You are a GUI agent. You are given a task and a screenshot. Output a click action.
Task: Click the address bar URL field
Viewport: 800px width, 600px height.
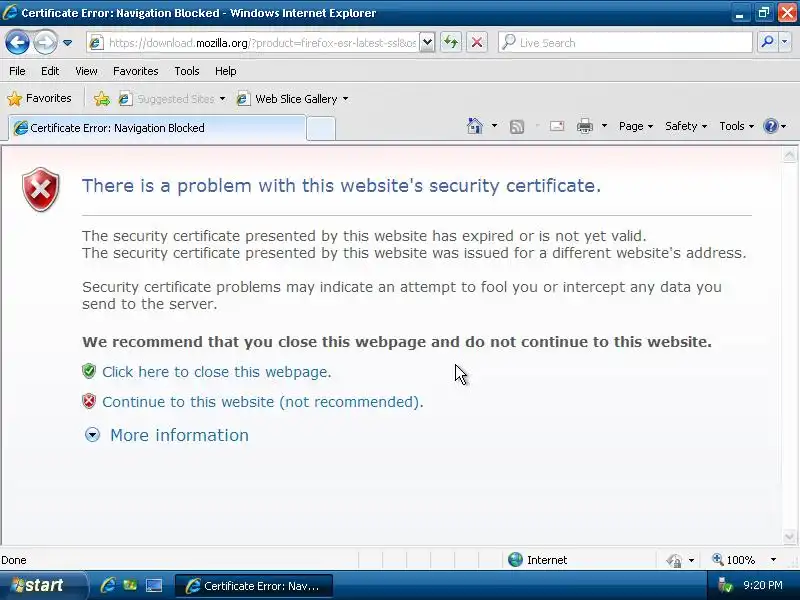[x=263, y=43]
